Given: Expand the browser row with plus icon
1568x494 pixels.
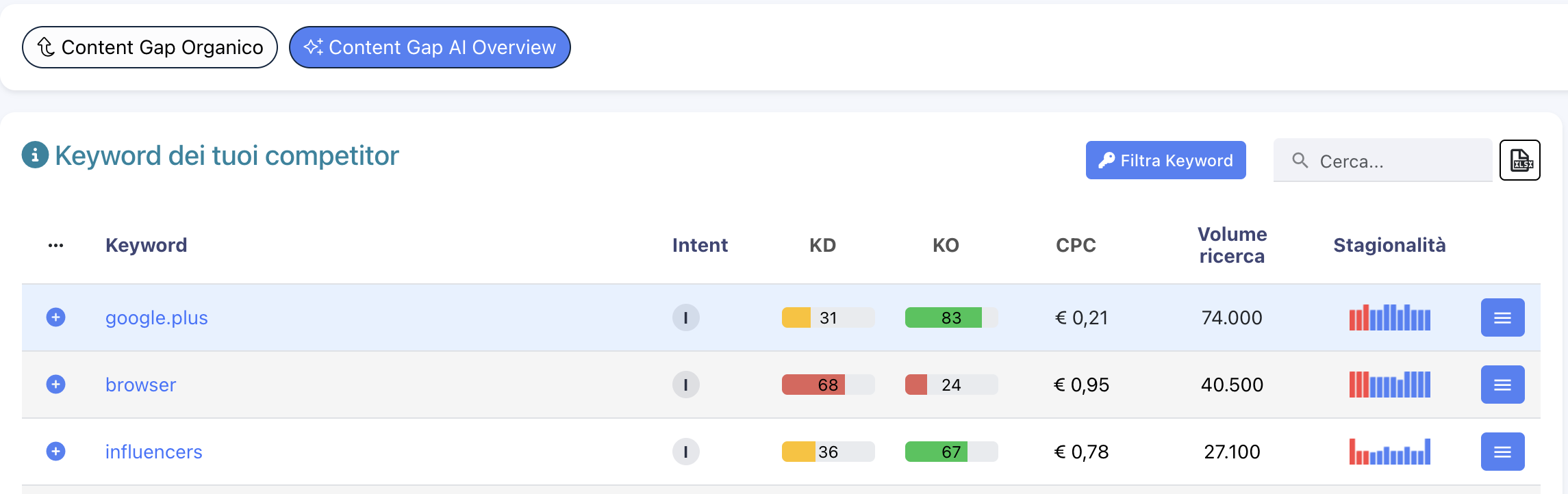Looking at the screenshot, I should (x=56, y=385).
